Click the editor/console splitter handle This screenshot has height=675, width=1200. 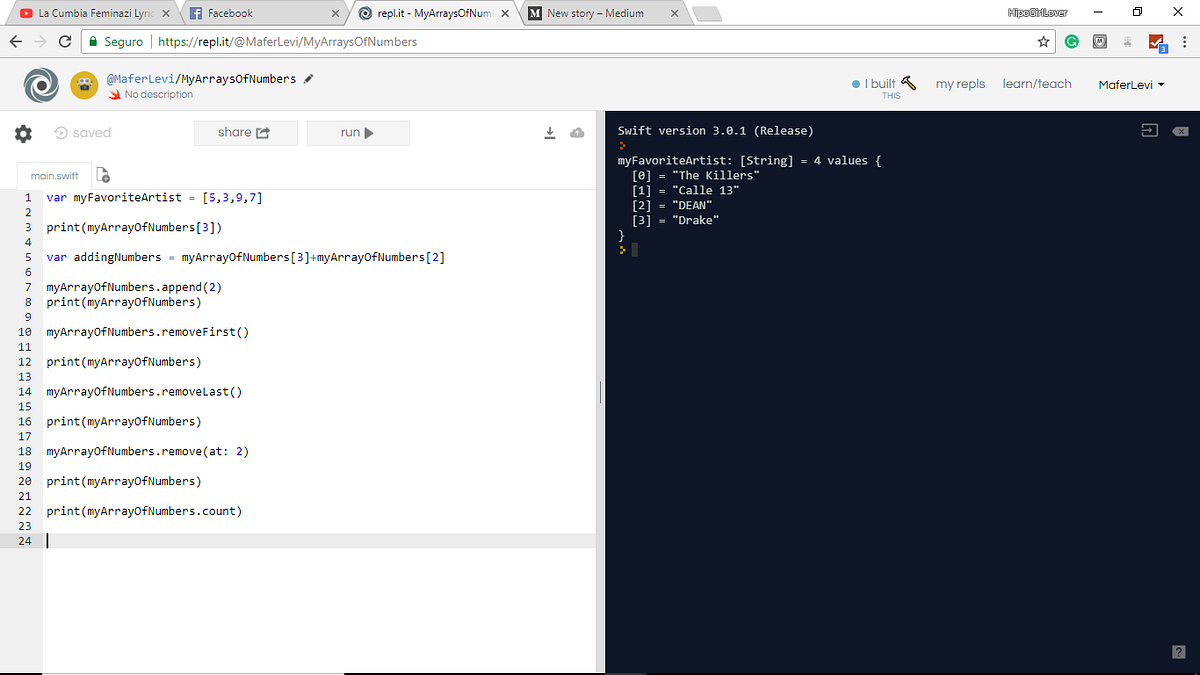600,392
